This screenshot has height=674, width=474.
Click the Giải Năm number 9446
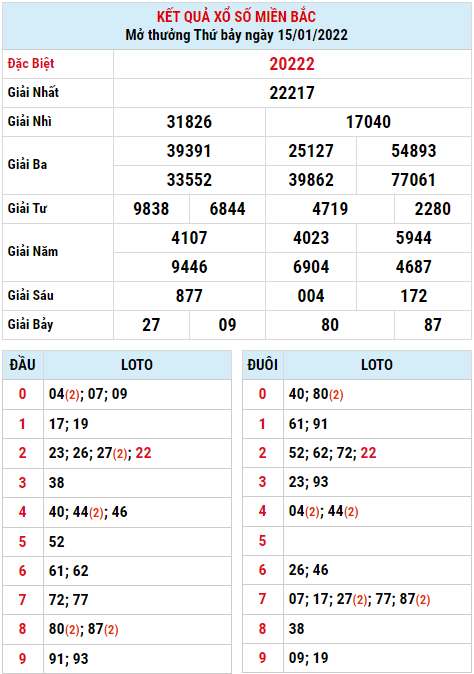click(189, 267)
